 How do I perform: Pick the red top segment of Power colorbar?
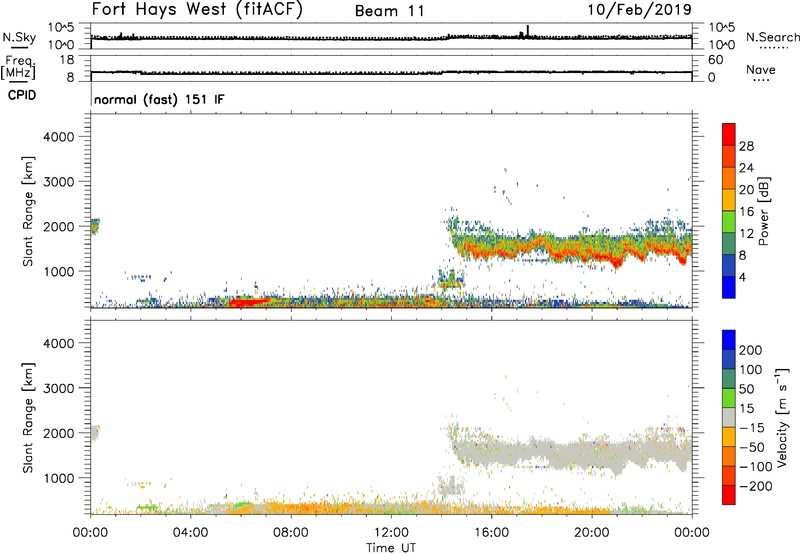point(729,135)
